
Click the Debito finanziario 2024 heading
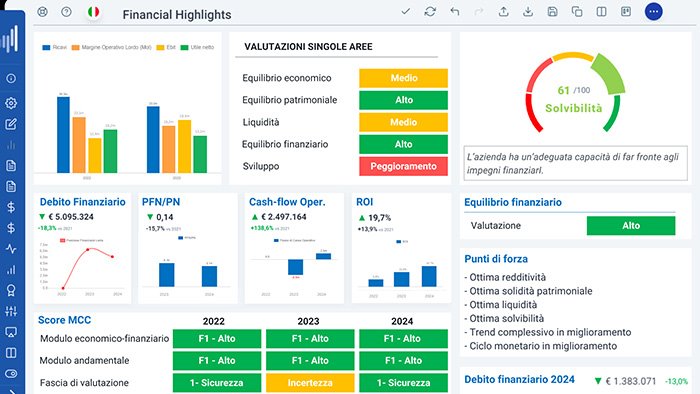[519, 380]
